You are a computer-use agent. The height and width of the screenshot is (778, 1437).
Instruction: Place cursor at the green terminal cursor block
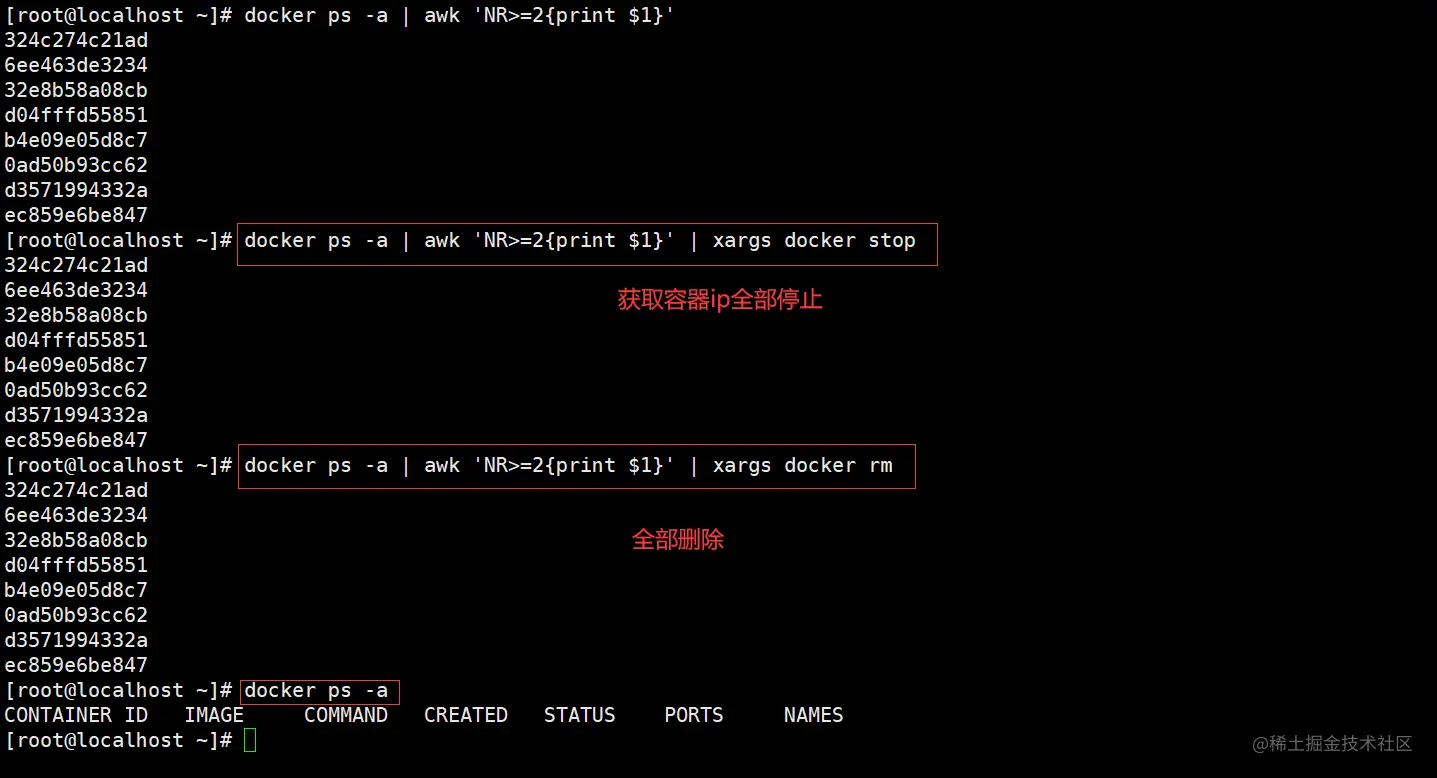[x=250, y=740]
